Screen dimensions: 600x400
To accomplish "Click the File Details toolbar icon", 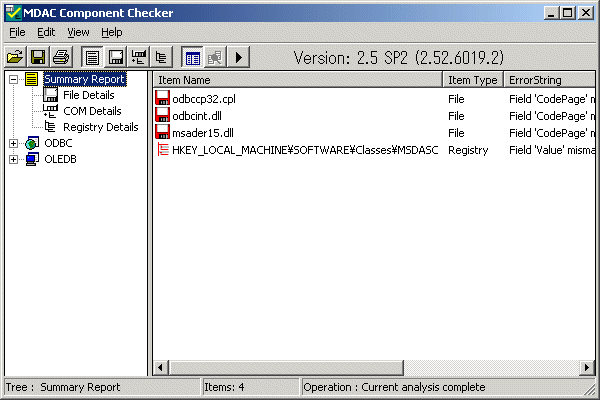I will point(115,58).
